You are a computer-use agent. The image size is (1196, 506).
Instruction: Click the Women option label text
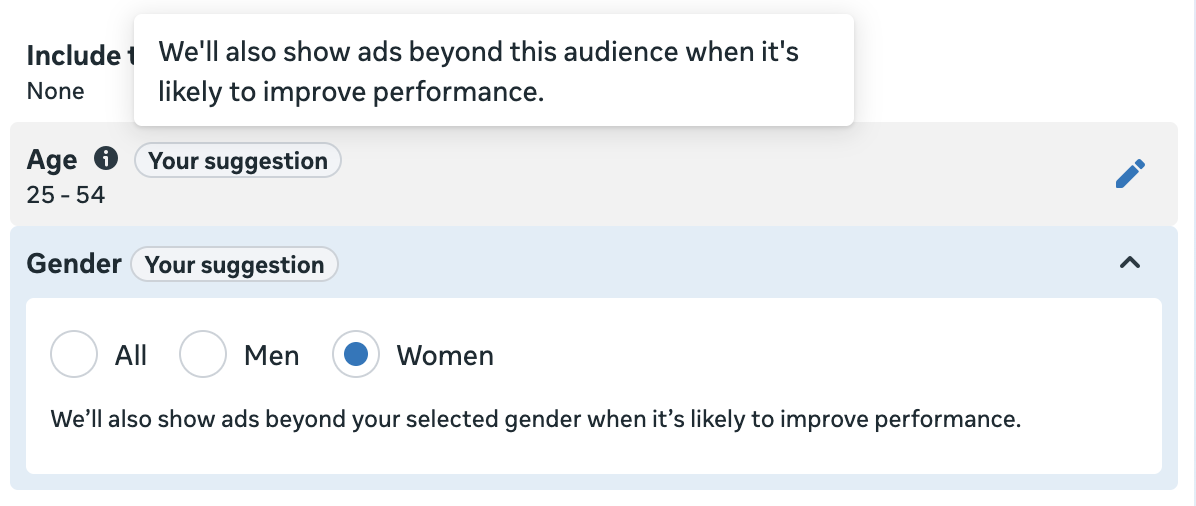pos(445,356)
